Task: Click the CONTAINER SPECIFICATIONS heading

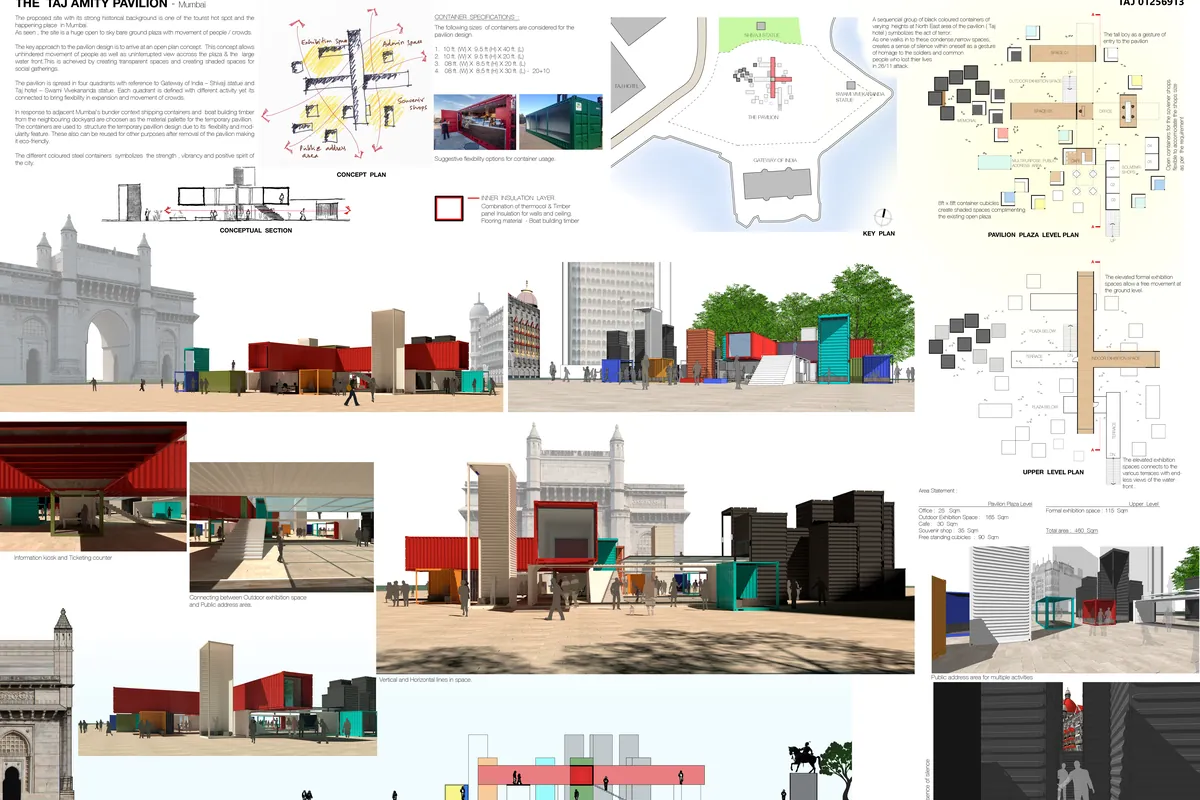Action: point(477,18)
